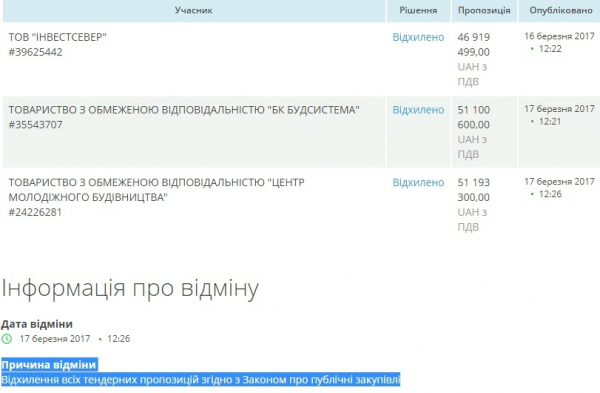
Task: Click the 16 березня 2017 publication date
Action: (559, 36)
